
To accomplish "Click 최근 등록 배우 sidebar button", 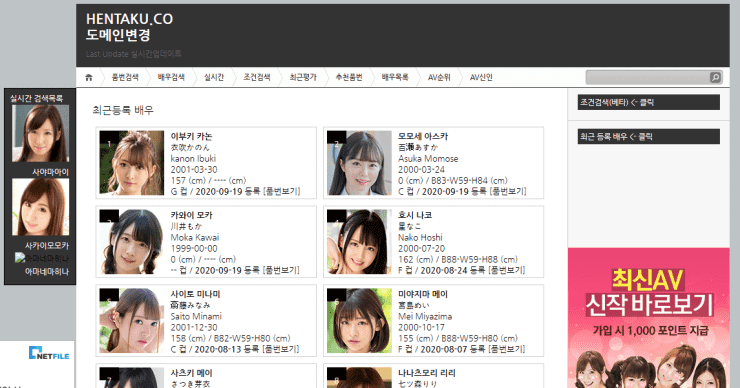I will (x=648, y=137).
